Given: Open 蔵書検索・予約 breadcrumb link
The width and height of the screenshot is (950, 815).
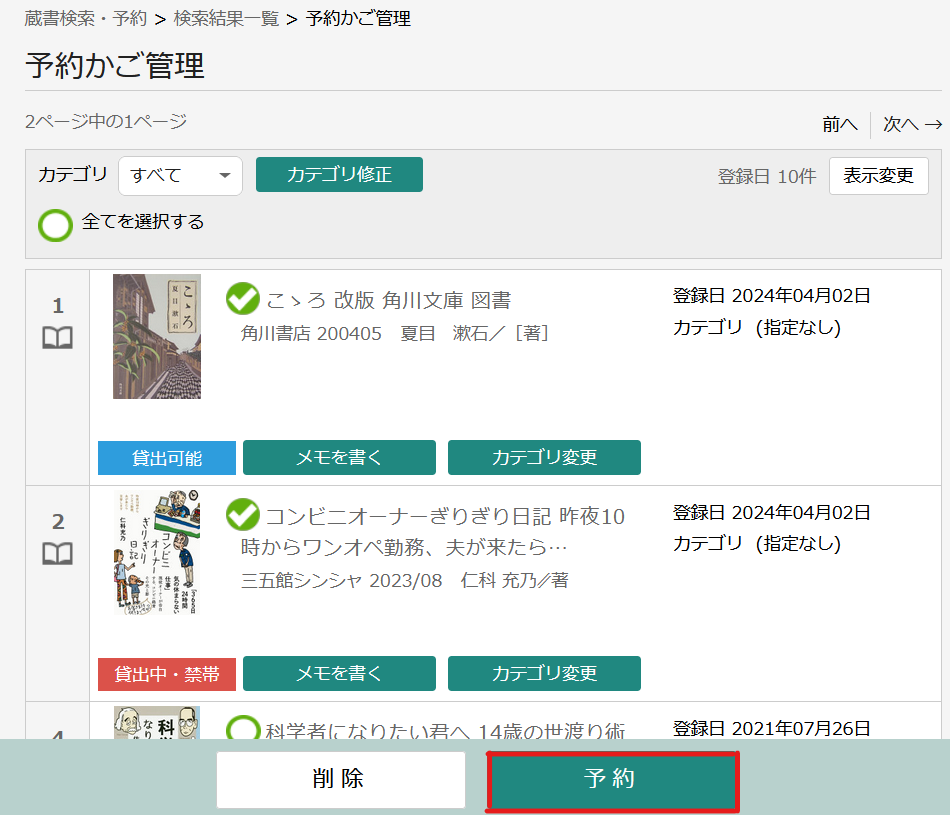Looking at the screenshot, I should pos(85,19).
